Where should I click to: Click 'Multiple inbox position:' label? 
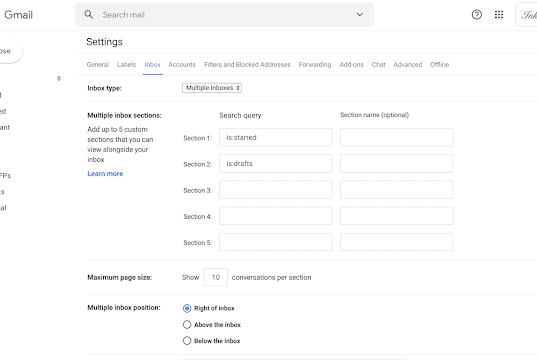[x=124, y=308]
